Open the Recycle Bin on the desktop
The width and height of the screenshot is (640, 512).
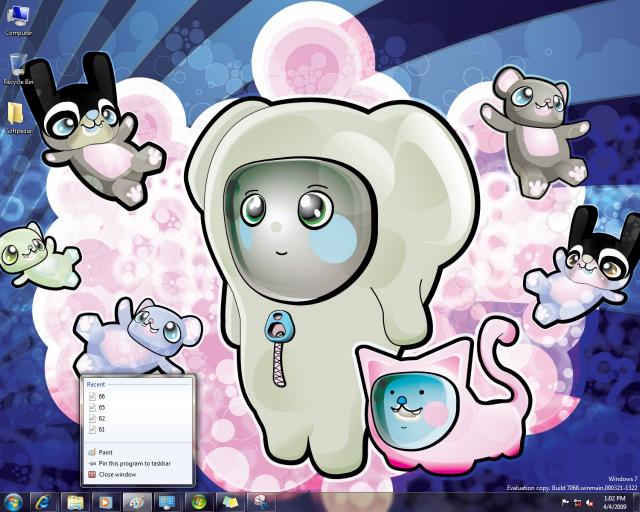(x=17, y=66)
